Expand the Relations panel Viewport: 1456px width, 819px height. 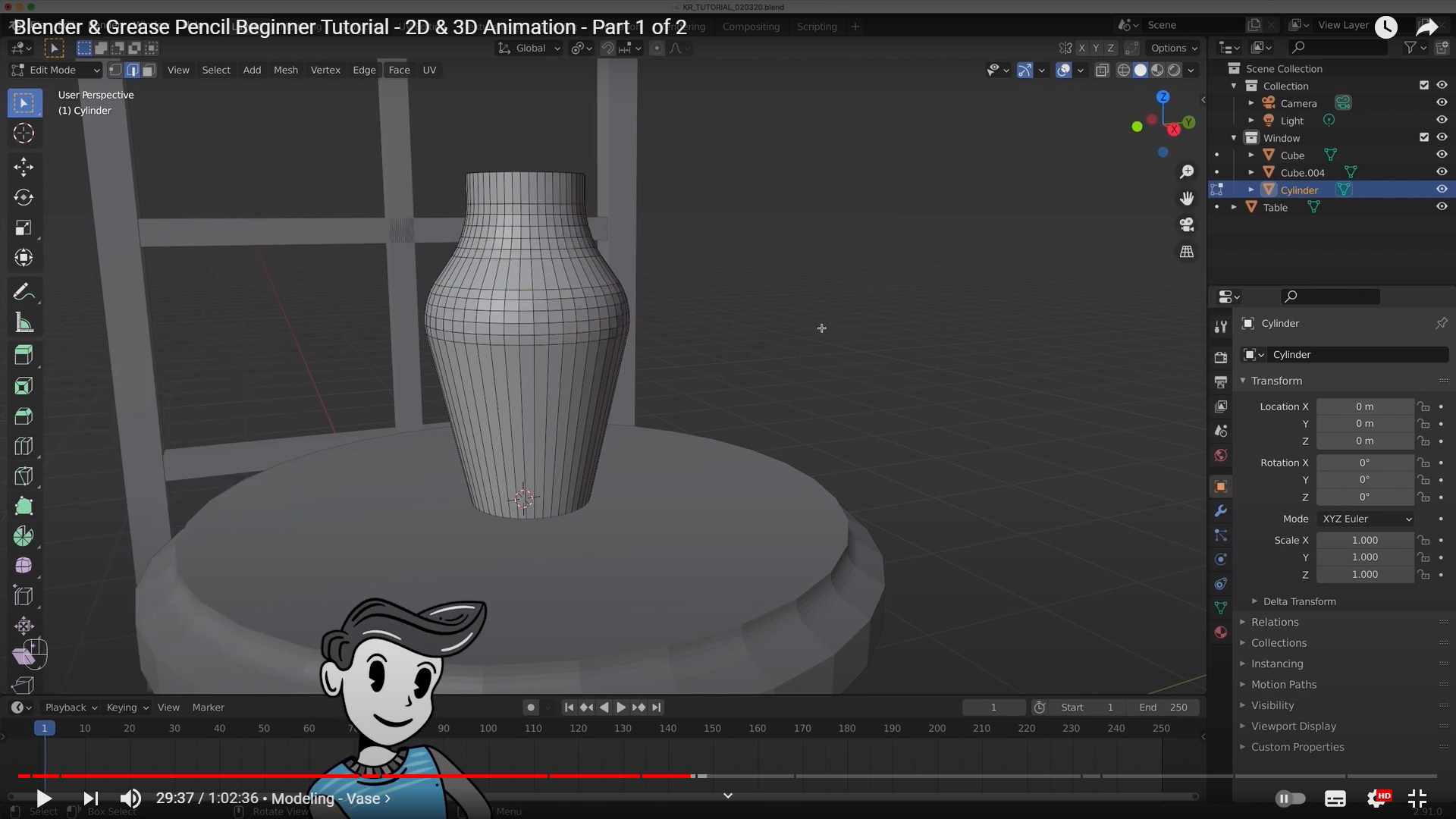pos(1275,622)
